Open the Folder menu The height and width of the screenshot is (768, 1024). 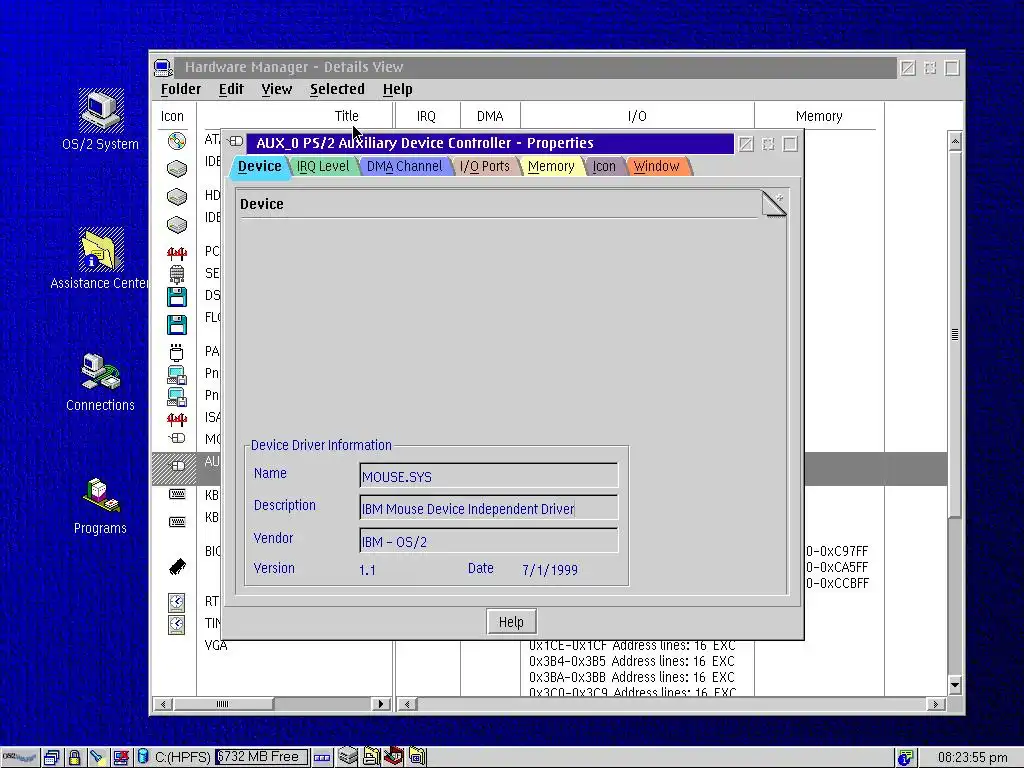181,89
